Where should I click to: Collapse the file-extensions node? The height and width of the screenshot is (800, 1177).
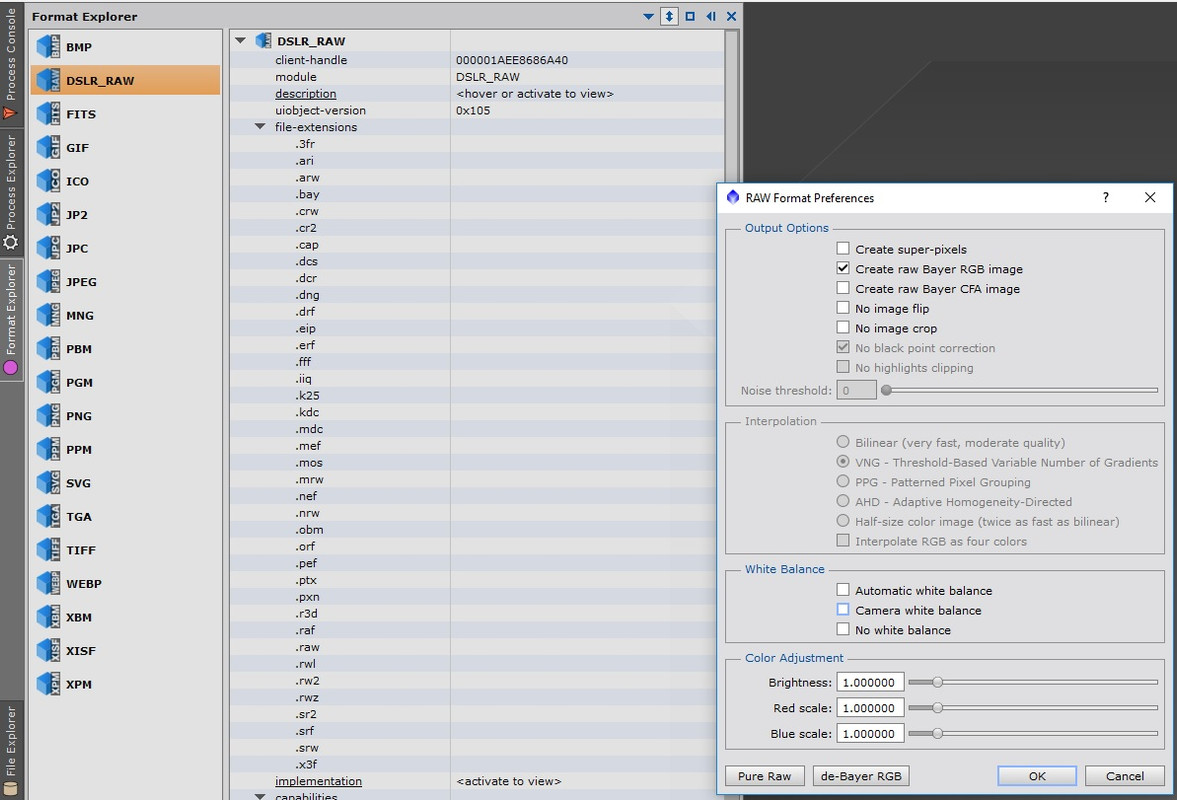pos(260,127)
